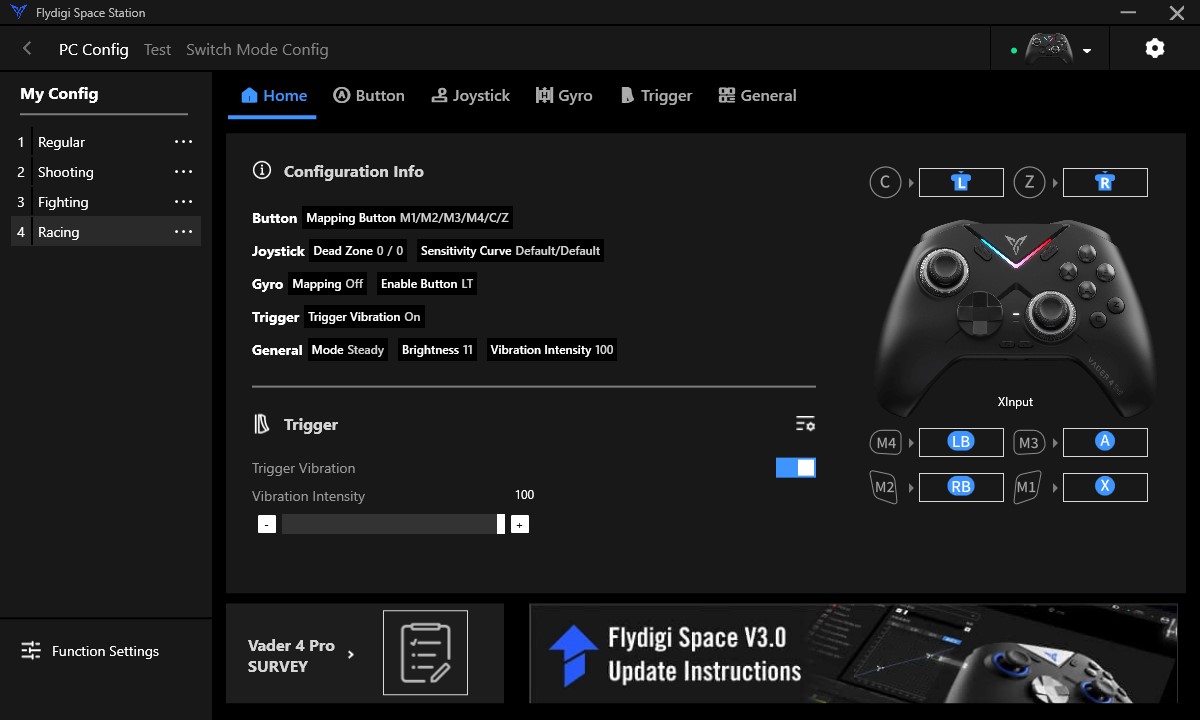The height and width of the screenshot is (720, 1200).
Task: Open the Joystick settings section
Action: 470,95
